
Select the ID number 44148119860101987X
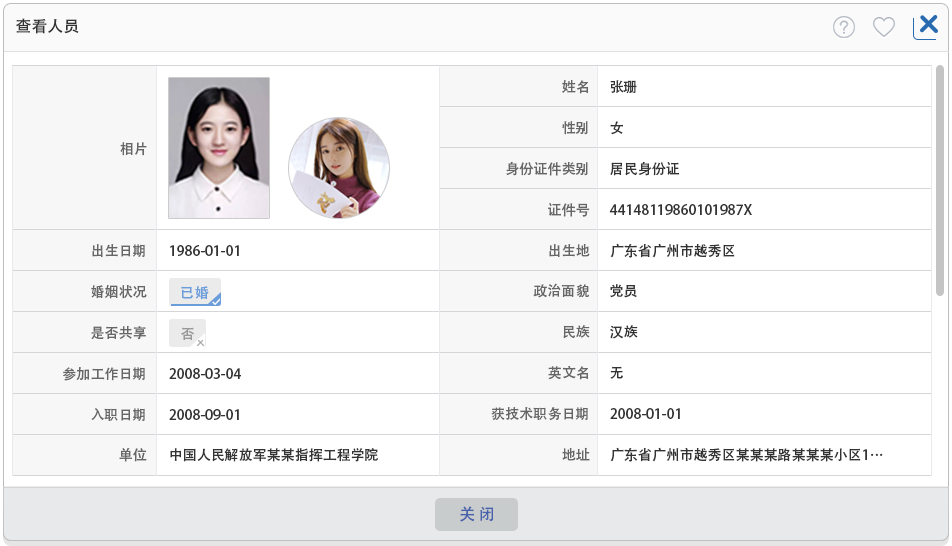[x=680, y=210]
